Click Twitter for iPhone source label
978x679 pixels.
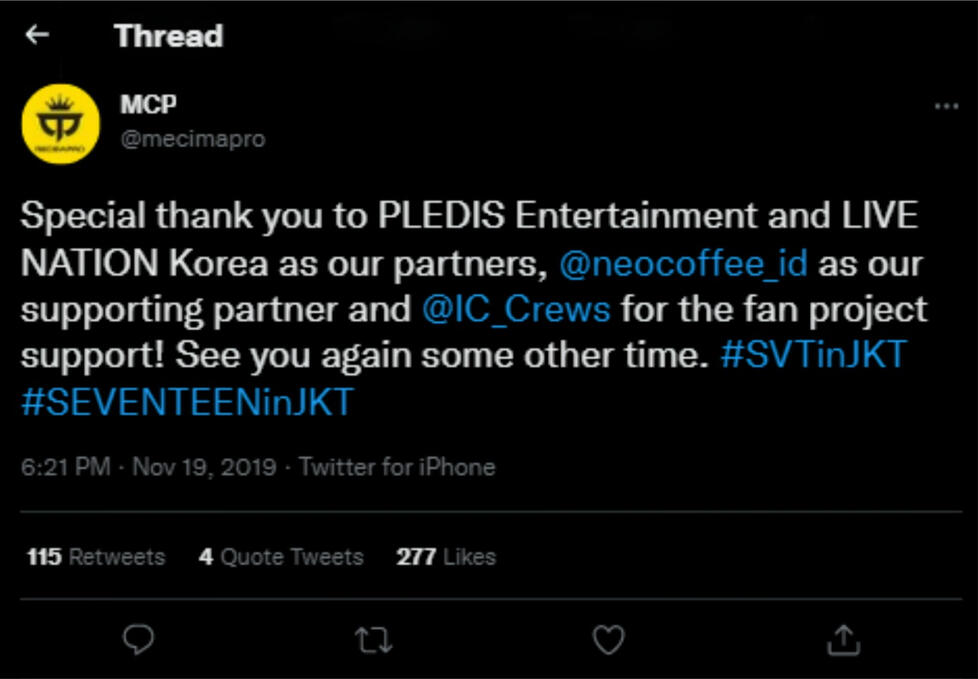pyautogui.click(x=397, y=467)
